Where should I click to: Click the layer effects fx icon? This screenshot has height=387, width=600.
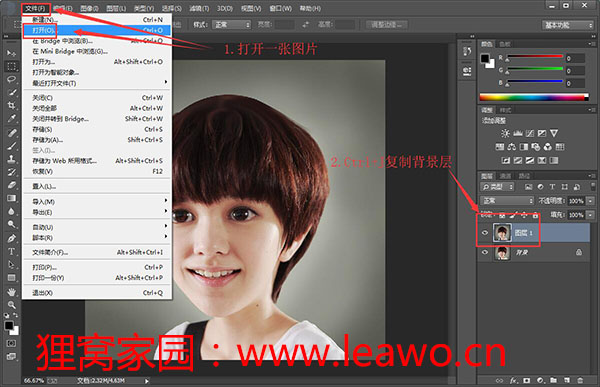[514, 380]
